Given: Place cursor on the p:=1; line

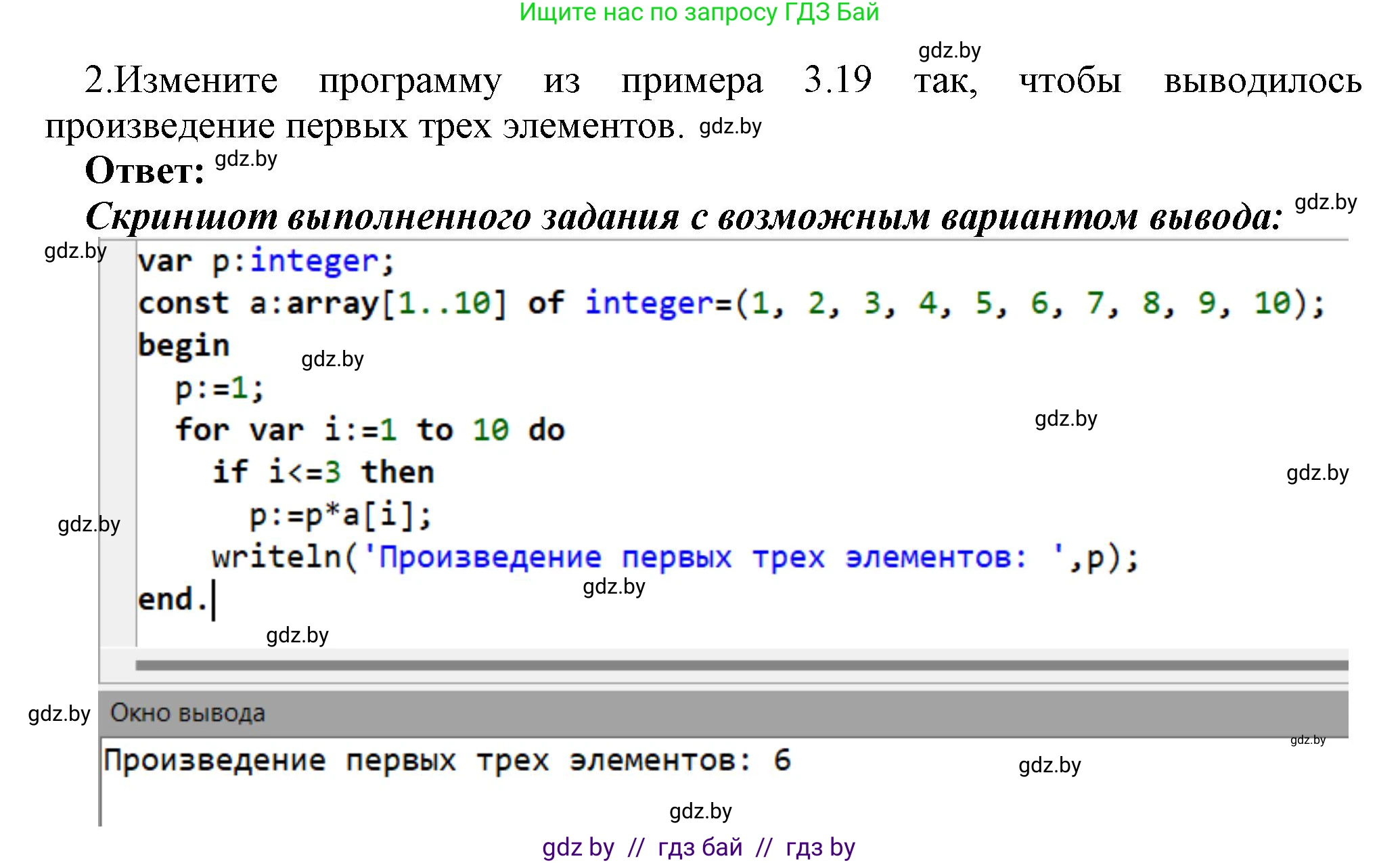Looking at the screenshot, I should [x=219, y=388].
